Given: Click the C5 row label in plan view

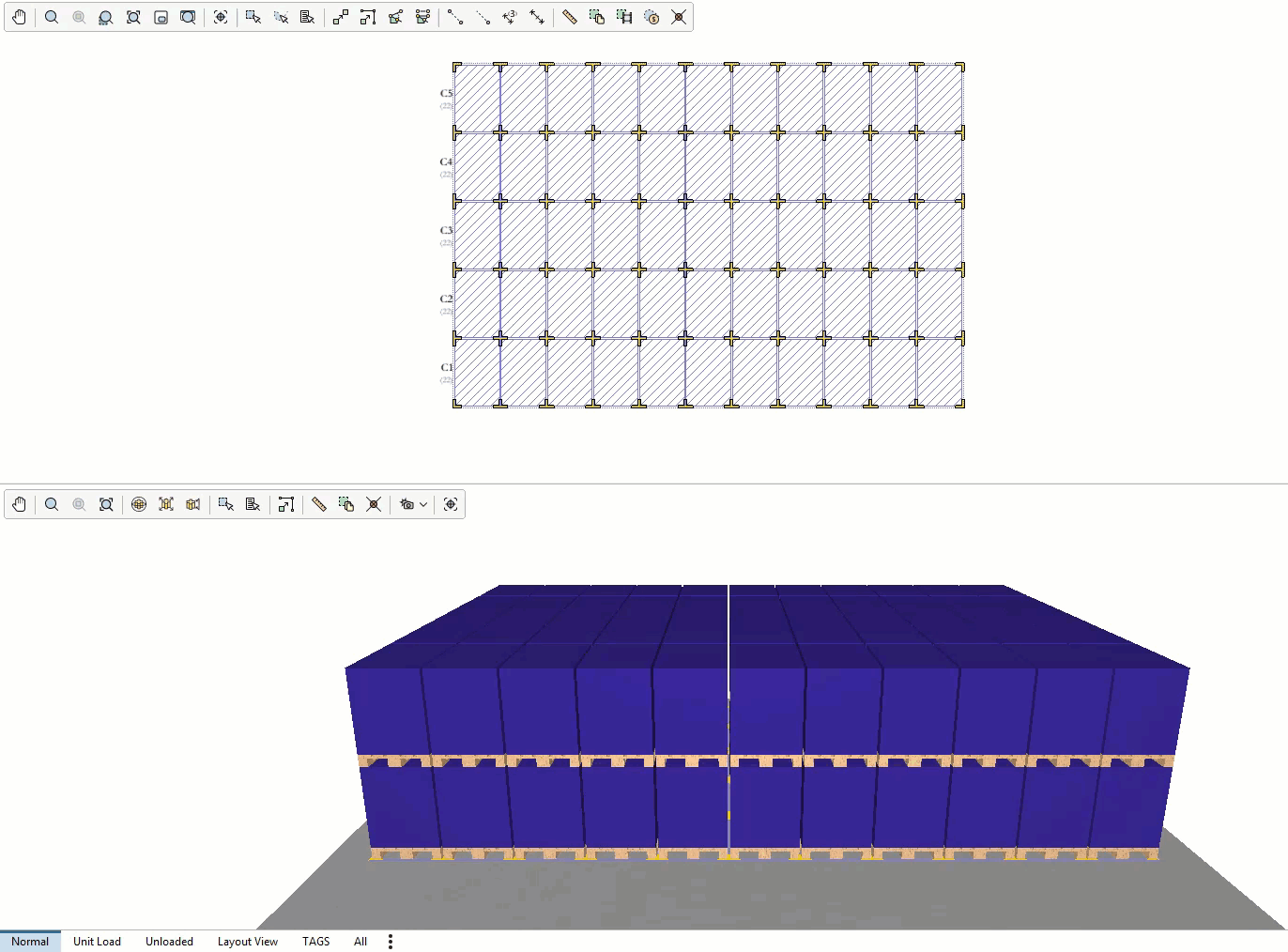Looking at the screenshot, I should tap(446, 93).
